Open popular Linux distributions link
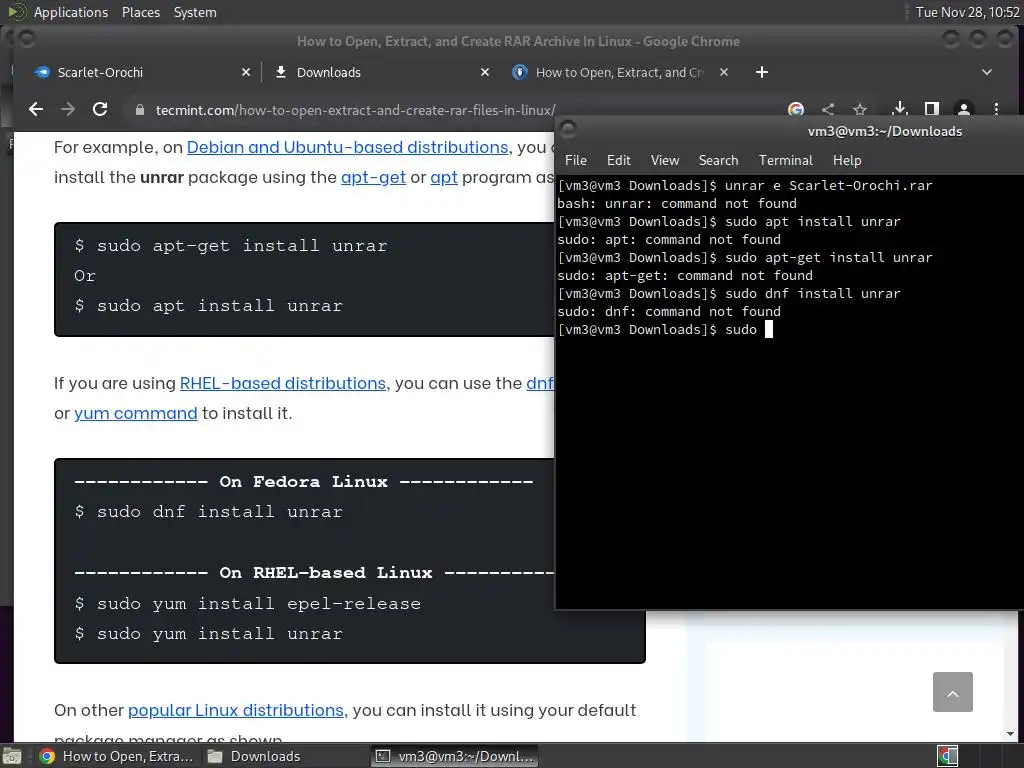This screenshot has width=1024, height=768. point(236,710)
